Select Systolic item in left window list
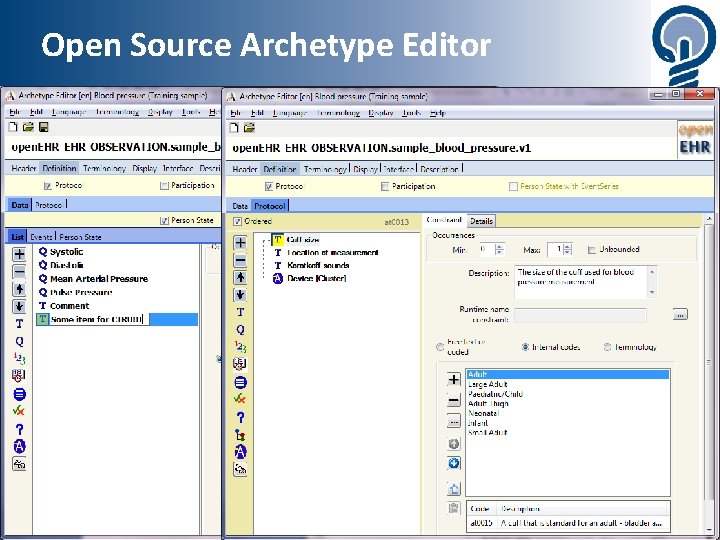The image size is (720, 540). (67, 252)
